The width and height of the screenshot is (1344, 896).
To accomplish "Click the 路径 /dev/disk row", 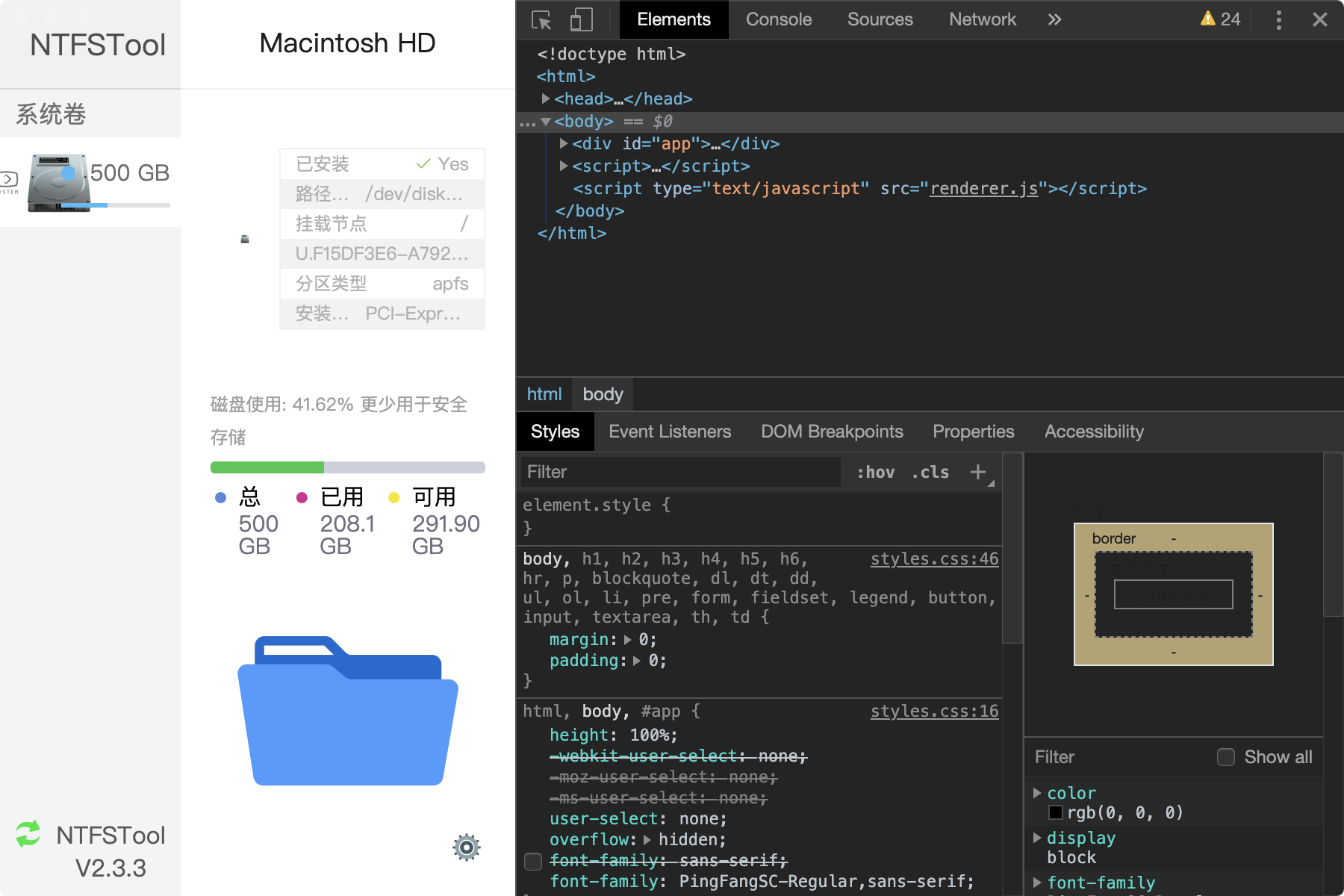I will point(382,194).
